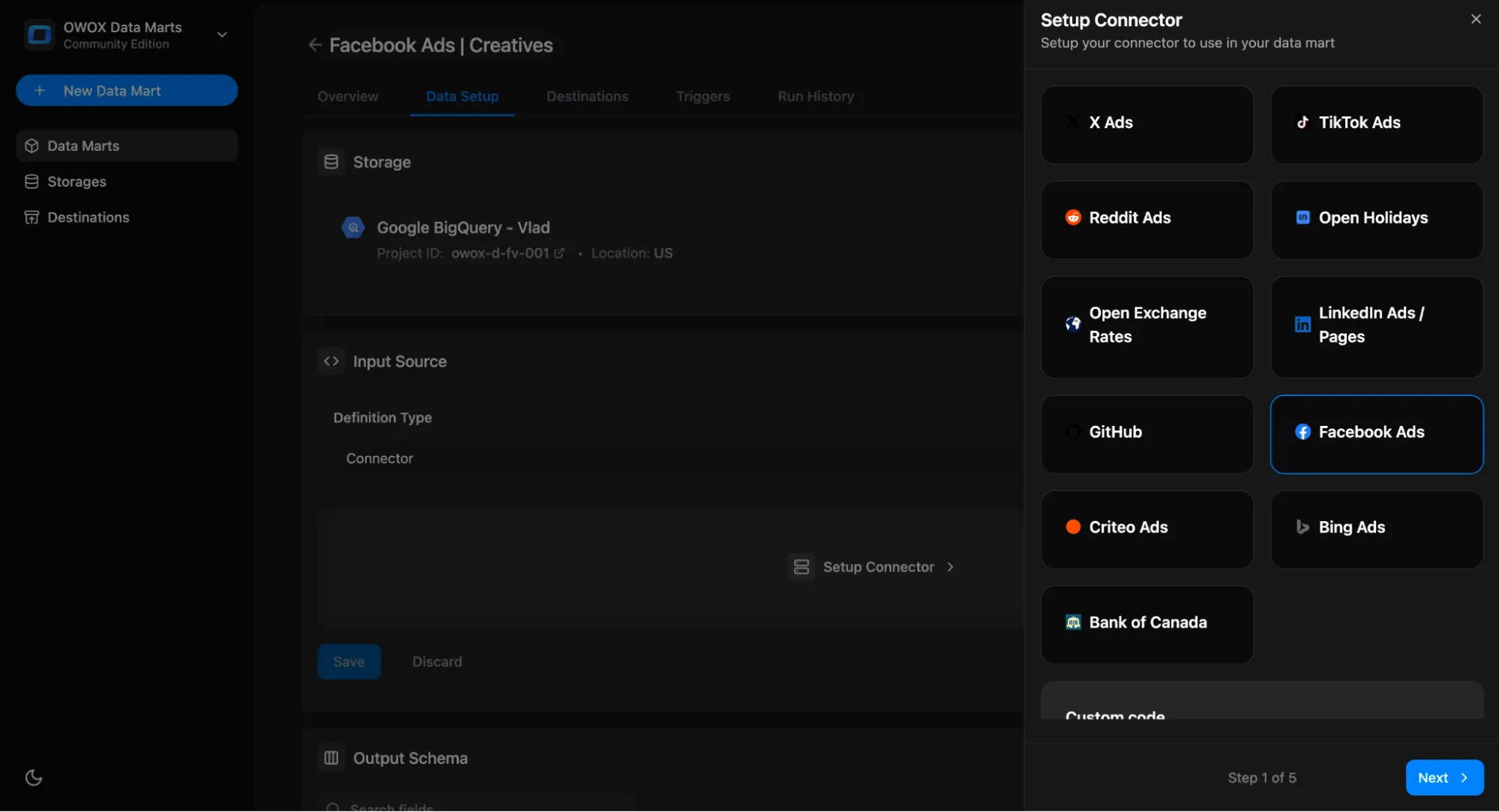
Task: Click the Open Holidays logo icon
Action: point(1303,217)
